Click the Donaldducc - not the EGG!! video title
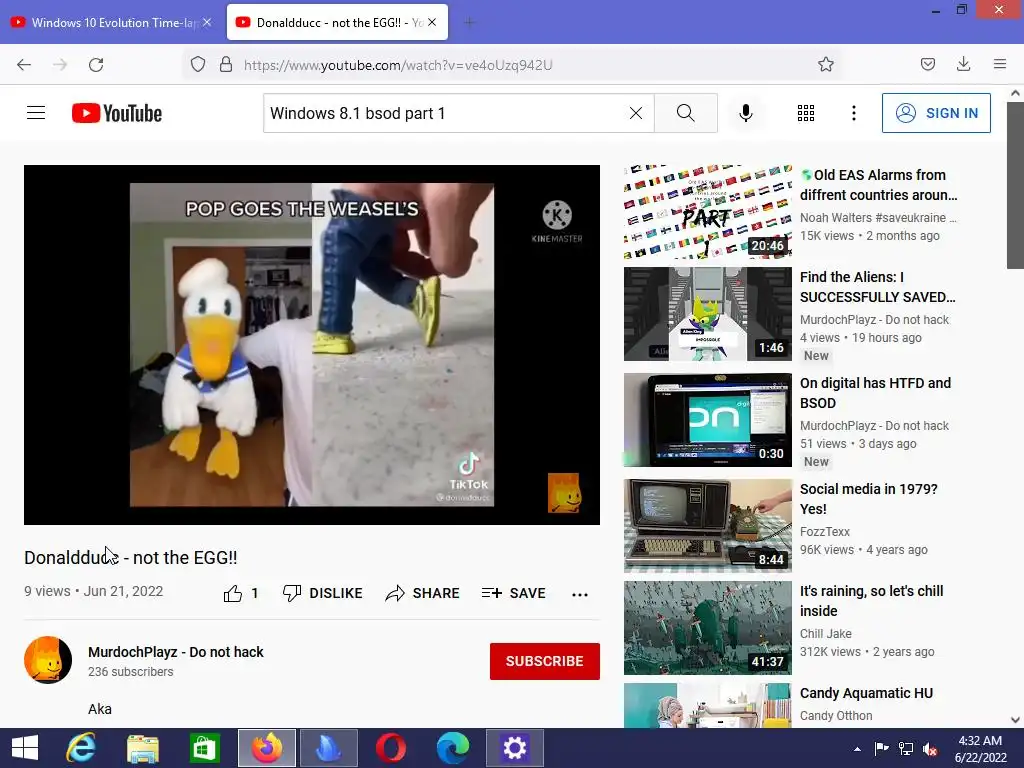This screenshot has width=1024, height=768. (131, 557)
